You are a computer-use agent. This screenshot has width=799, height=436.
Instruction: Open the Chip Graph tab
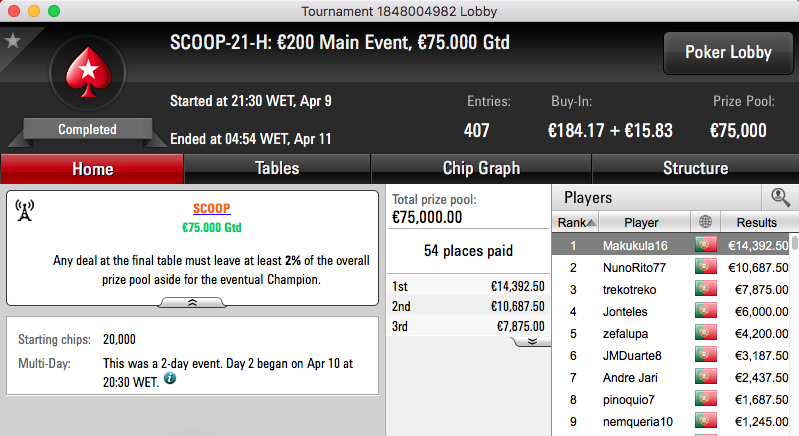click(481, 169)
